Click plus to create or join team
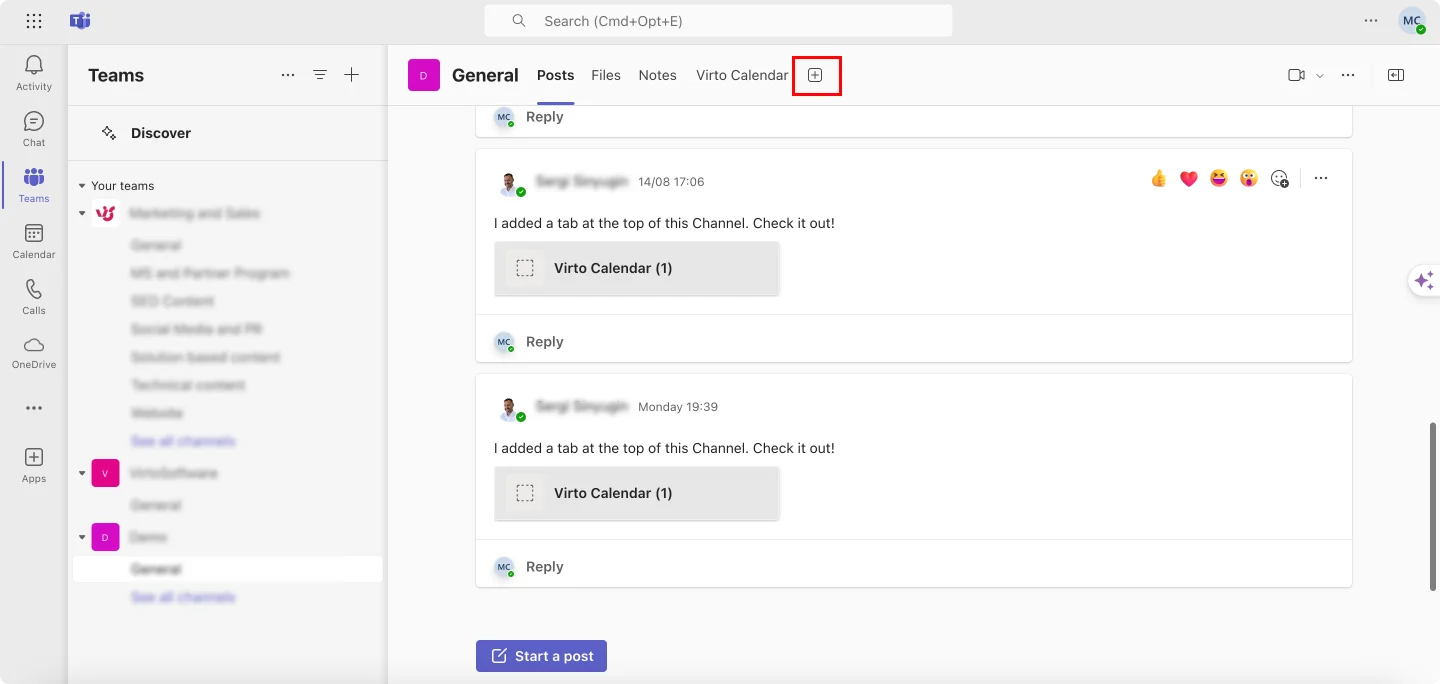1440x684 pixels. pos(352,75)
